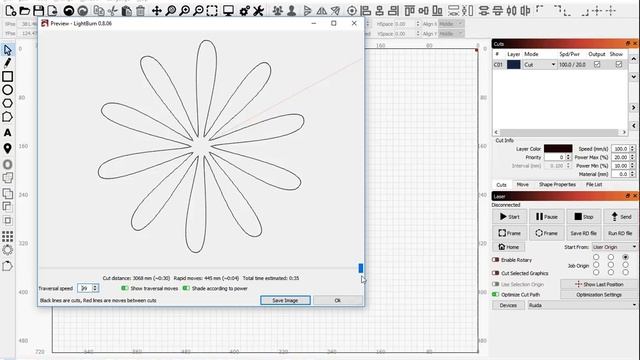Image resolution: width=640 pixels, height=360 pixels.
Task: Click the Cuts panel horizontal scrollbar
Action: [x=560, y=132]
